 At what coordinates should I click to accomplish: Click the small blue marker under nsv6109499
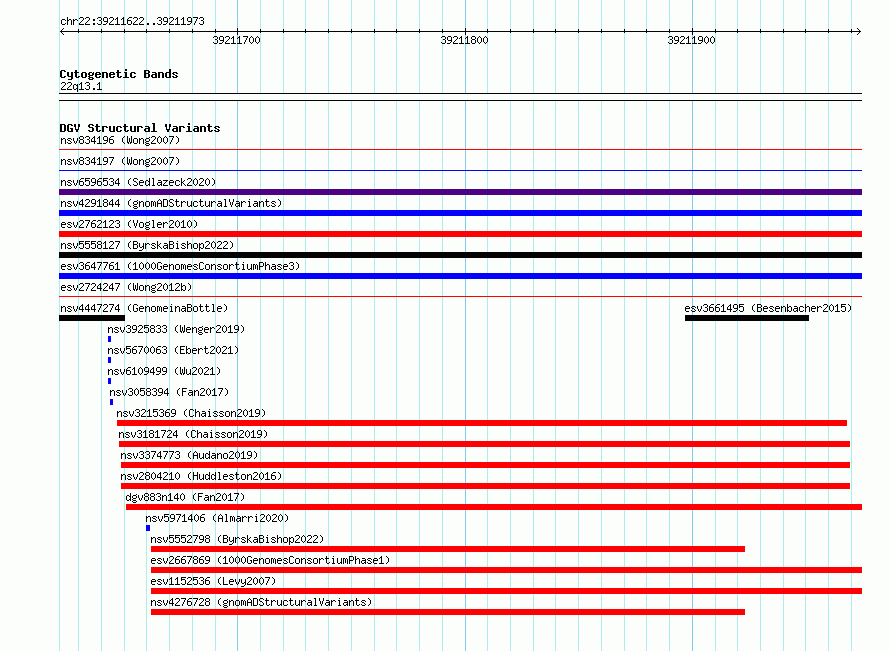(x=110, y=381)
